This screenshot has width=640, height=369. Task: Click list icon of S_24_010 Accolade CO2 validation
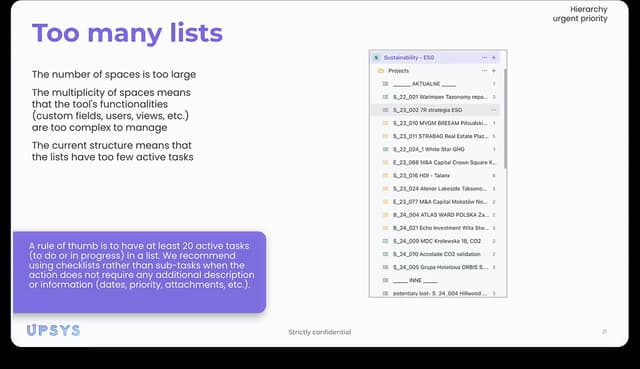coord(385,254)
